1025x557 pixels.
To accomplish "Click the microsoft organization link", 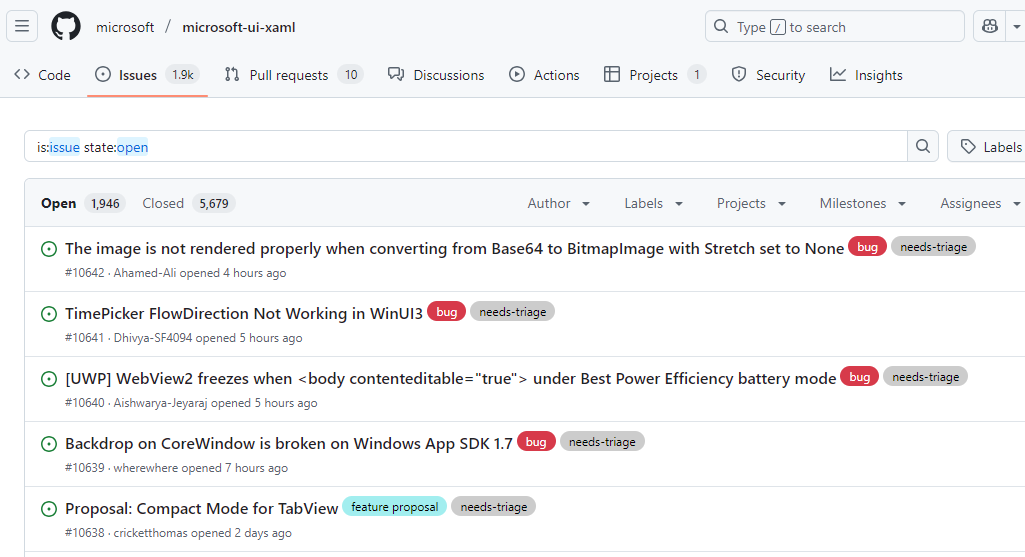I will pyautogui.click(x=125, y=27).
